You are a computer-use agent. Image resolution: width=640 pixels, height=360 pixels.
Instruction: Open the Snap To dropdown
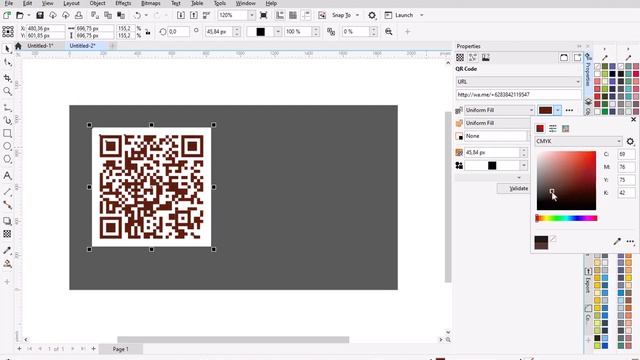click(358, 15)
